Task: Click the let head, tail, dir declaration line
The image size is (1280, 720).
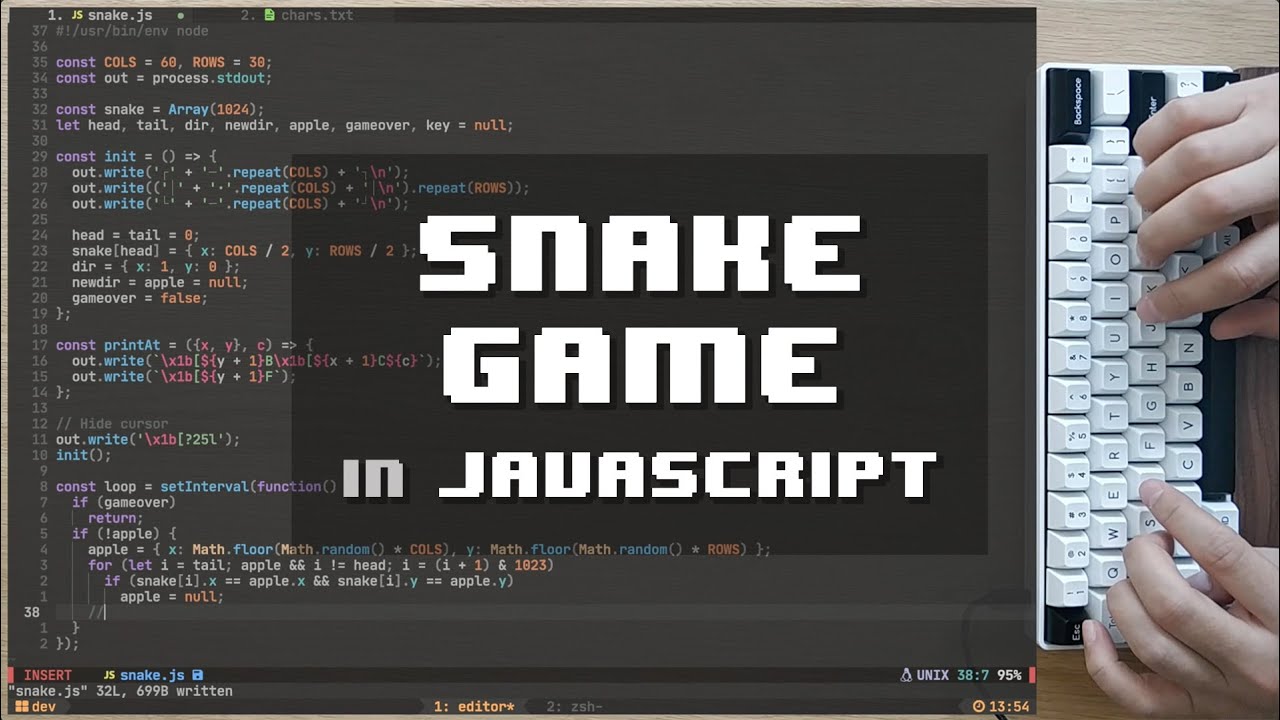Action: click(285, 125)
